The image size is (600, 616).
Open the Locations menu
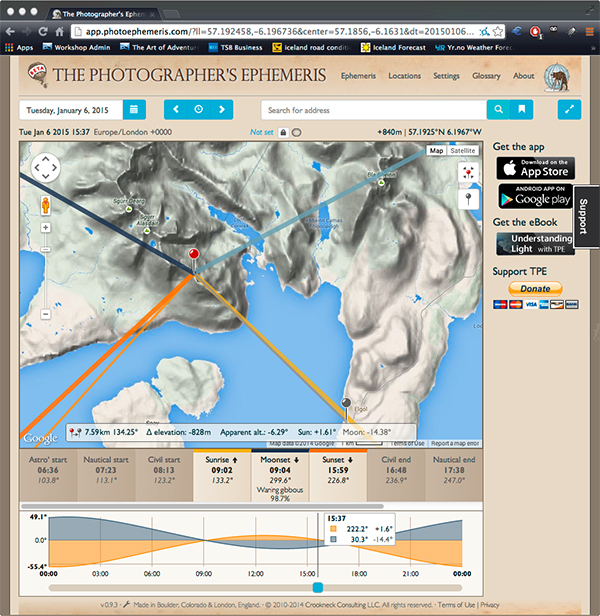click(x=404, y=76)
